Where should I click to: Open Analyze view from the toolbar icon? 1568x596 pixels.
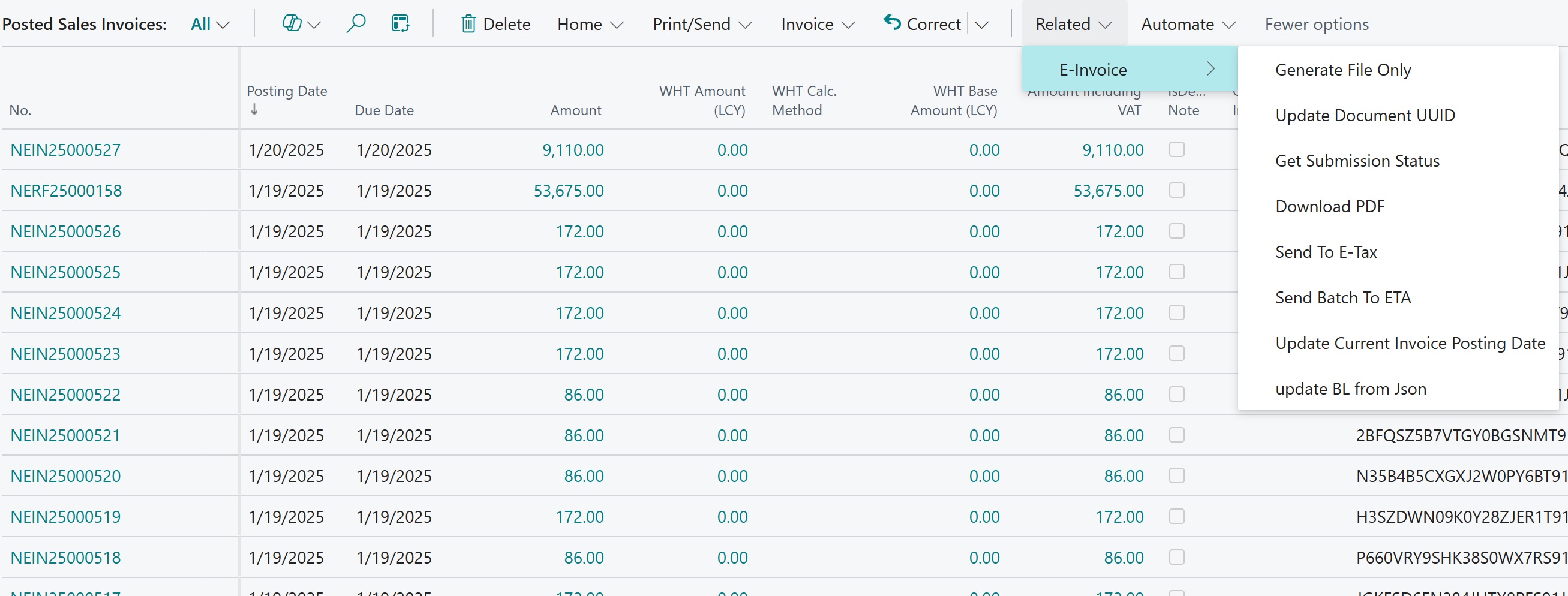click(x=401, y=23)
